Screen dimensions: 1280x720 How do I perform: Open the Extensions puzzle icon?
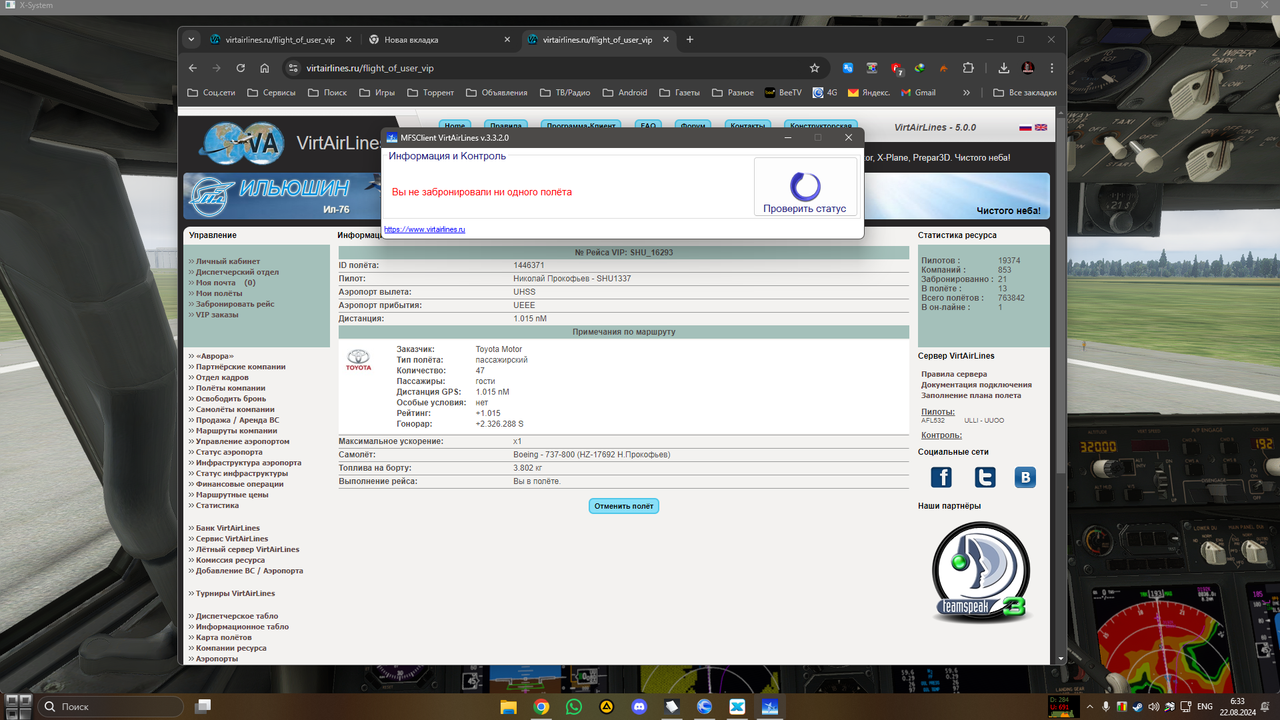pyautogui.click(x=968, y=68)
